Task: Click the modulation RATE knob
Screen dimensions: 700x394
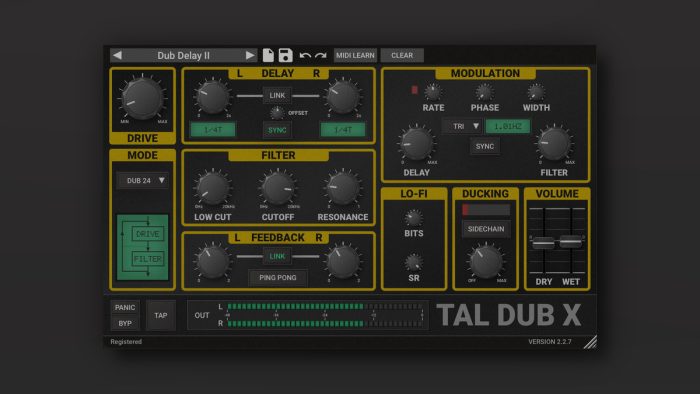Action: pyautogui.click(x=433, y=92)
